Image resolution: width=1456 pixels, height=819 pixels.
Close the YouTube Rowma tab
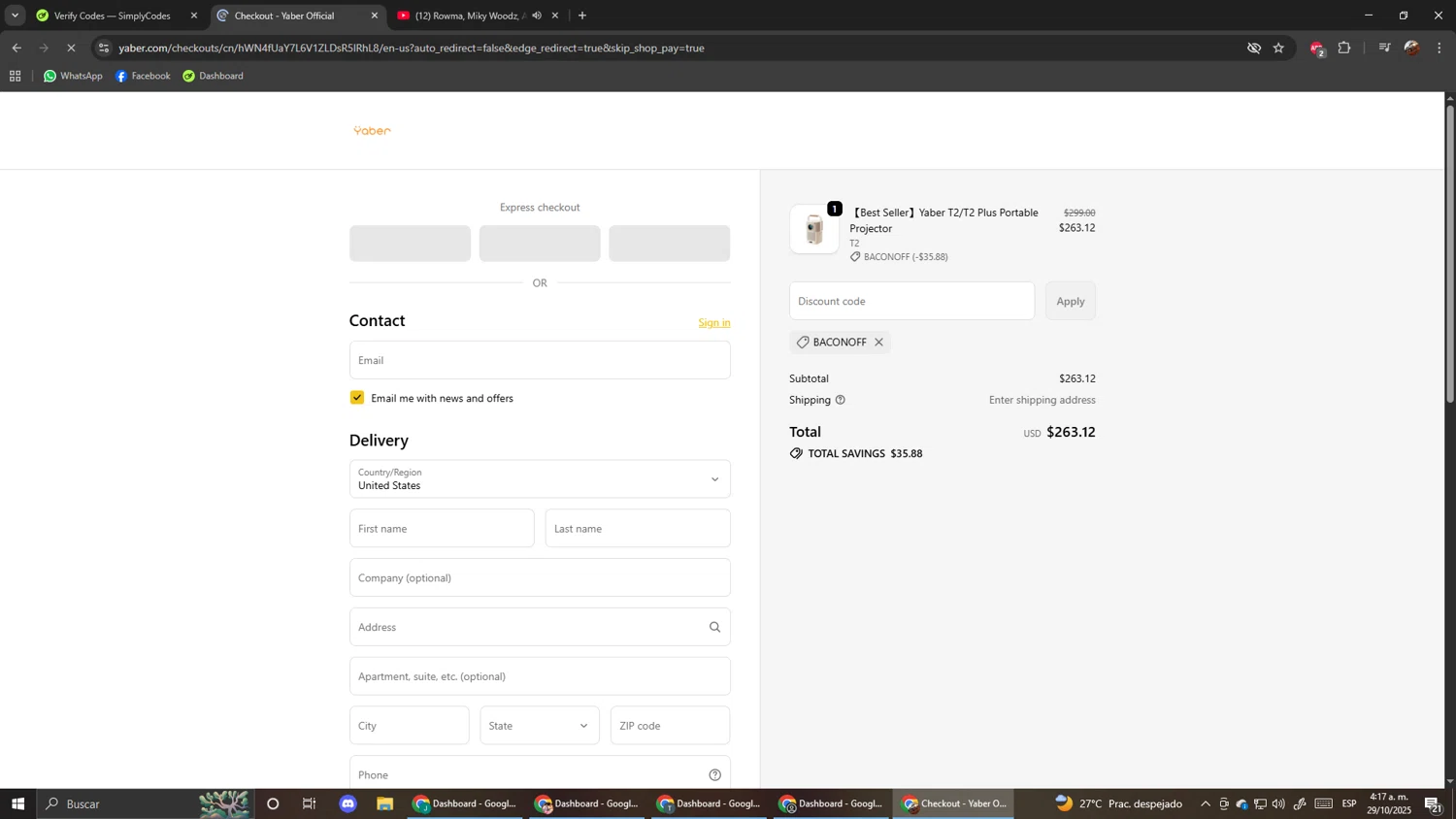click(x=555, y=16)
